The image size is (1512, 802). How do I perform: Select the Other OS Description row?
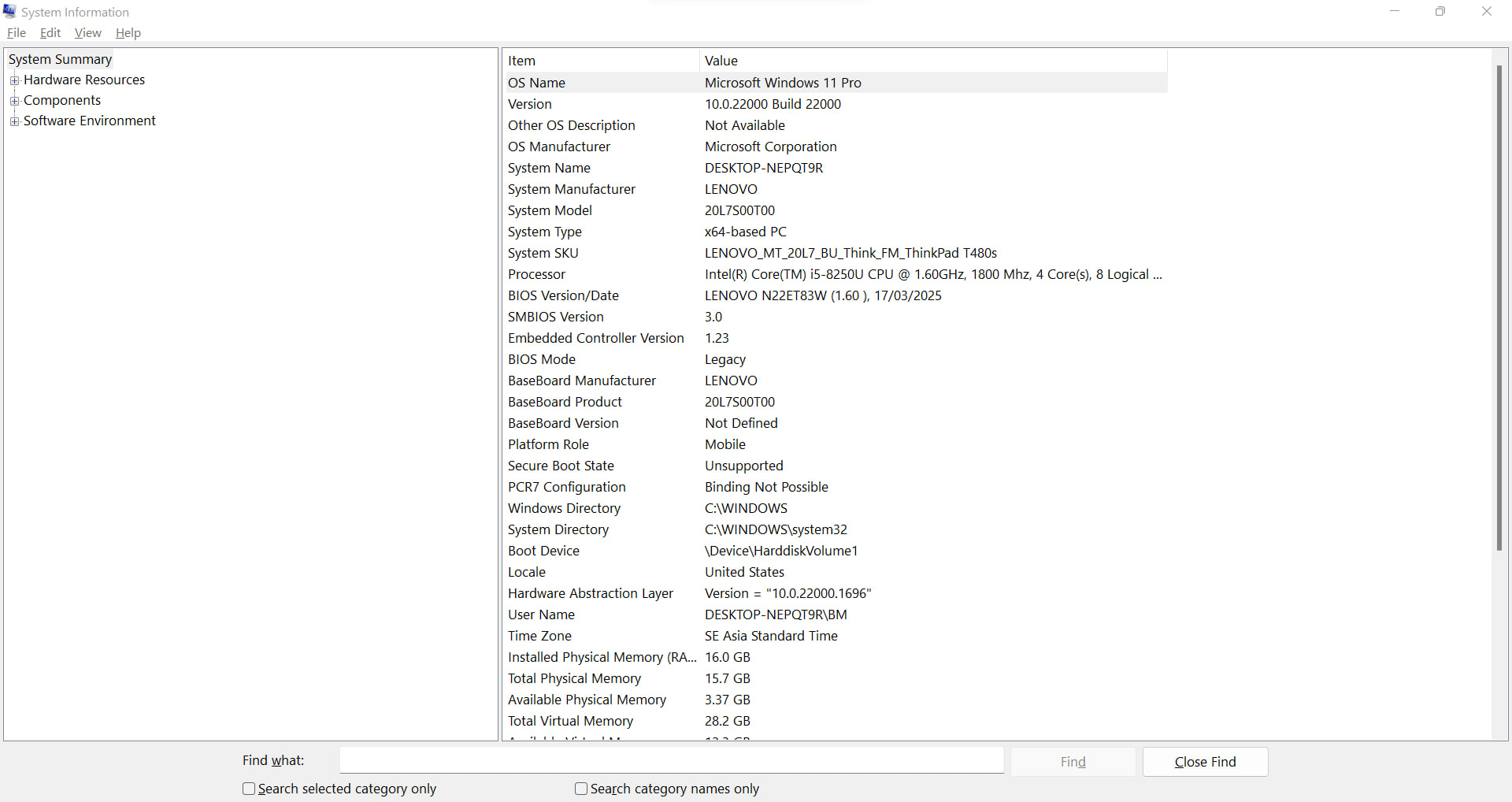tap(836, 125)
